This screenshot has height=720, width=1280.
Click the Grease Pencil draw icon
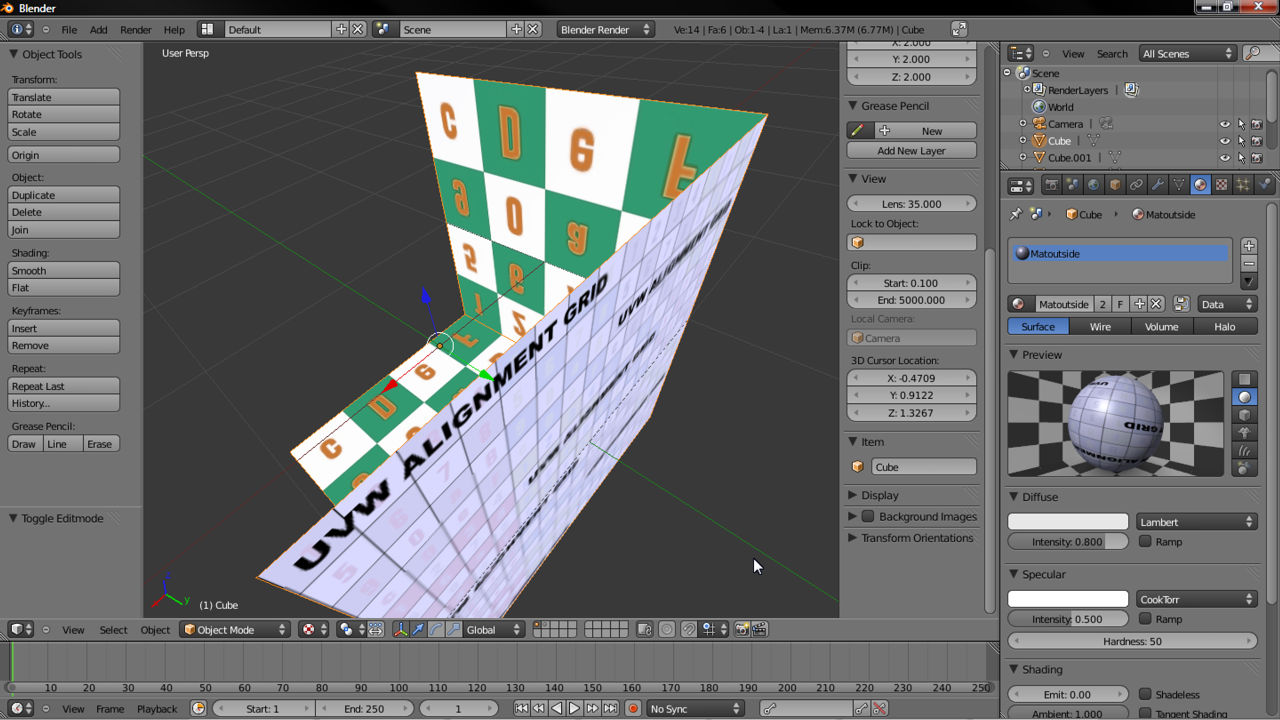tap(858, 131)
